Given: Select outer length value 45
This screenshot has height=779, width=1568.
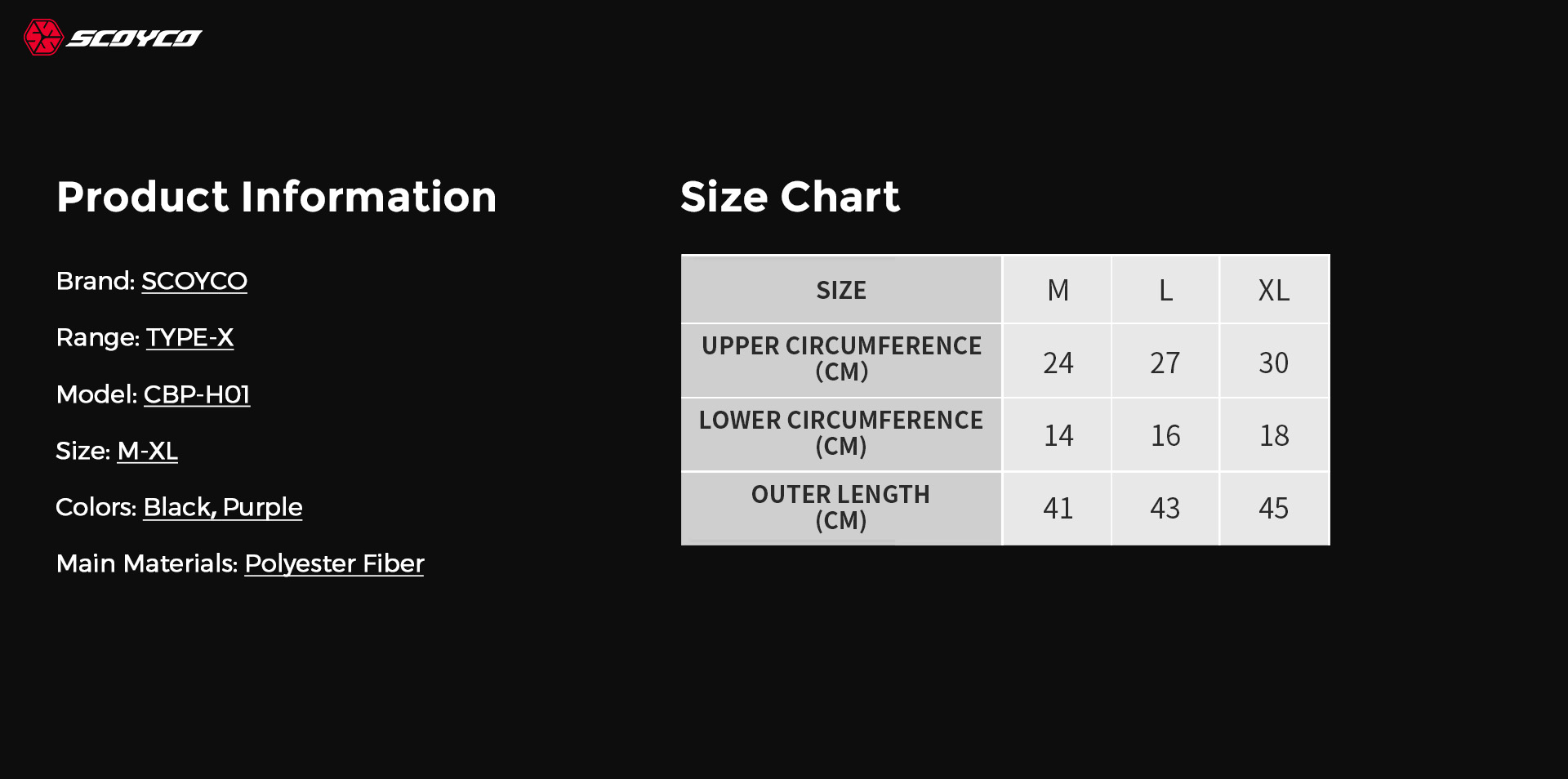Looking at the screenshot, I should coord(1274,508).
